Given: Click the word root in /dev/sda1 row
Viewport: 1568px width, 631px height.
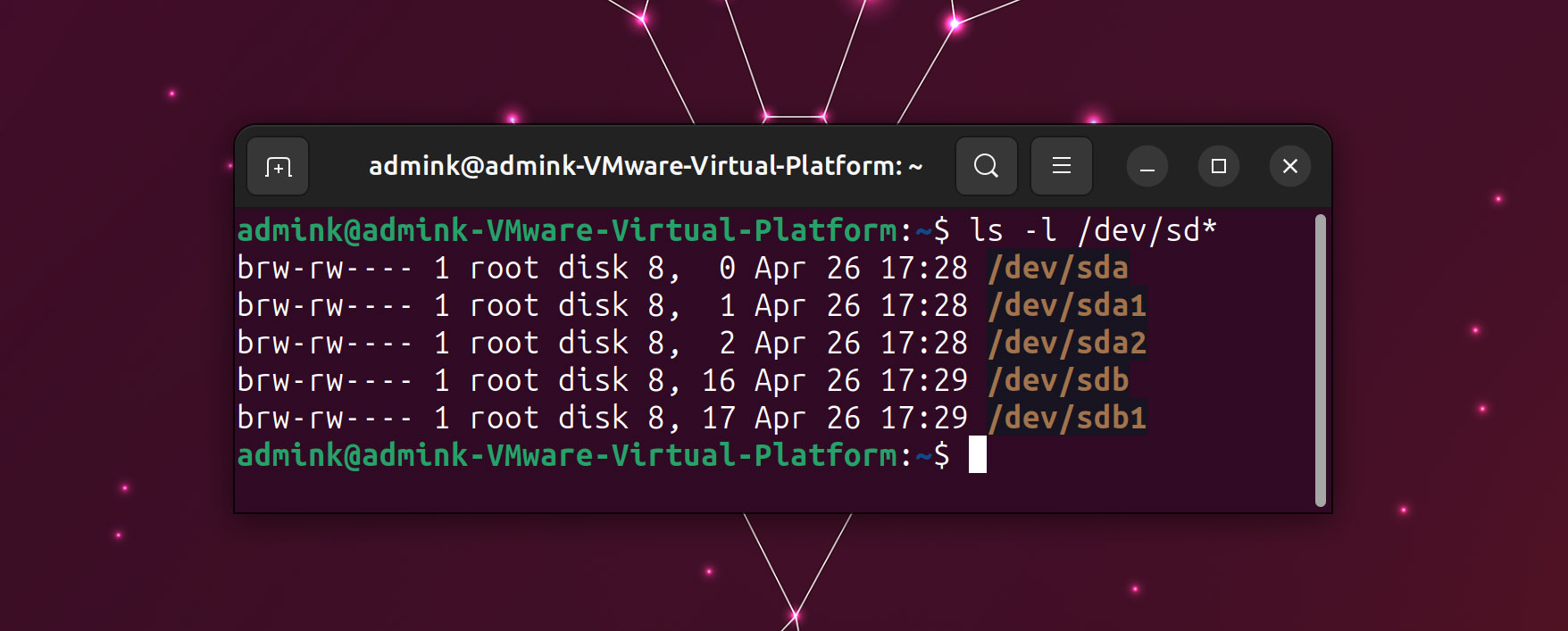Looking at the screenshot, I should click(x=505, y=305).
